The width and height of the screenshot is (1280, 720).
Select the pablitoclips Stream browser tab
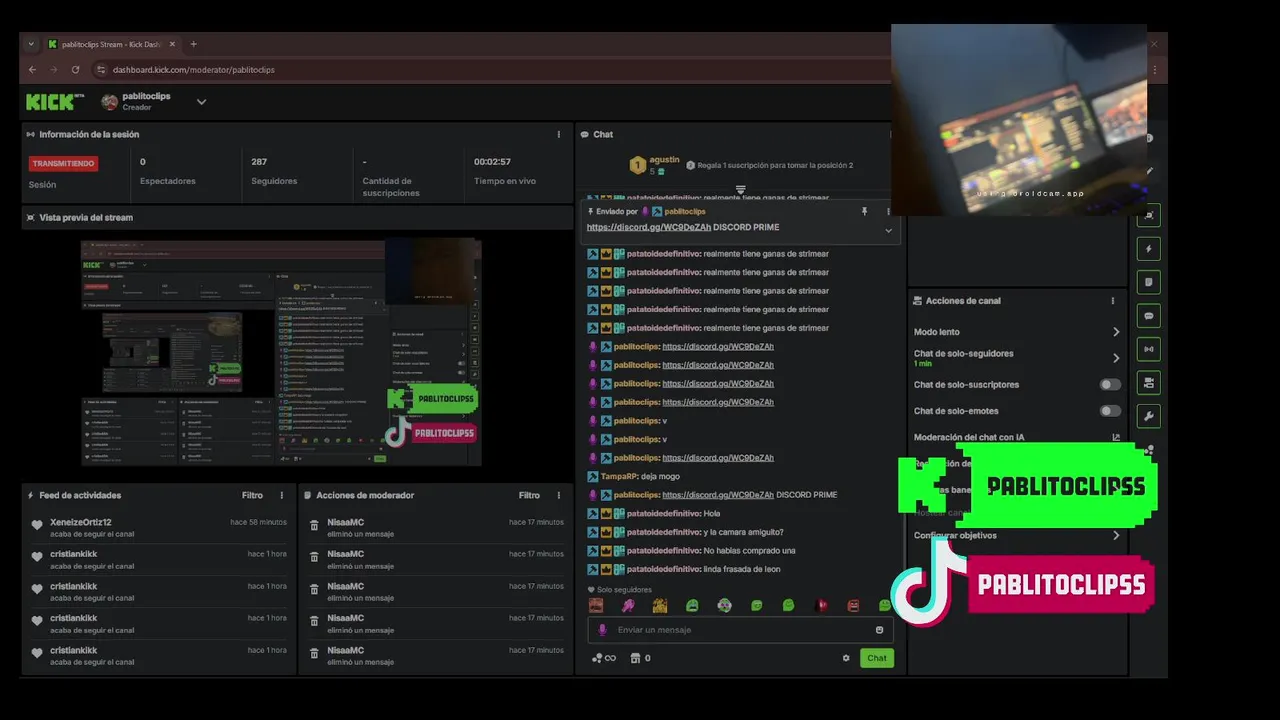[110, 44]
